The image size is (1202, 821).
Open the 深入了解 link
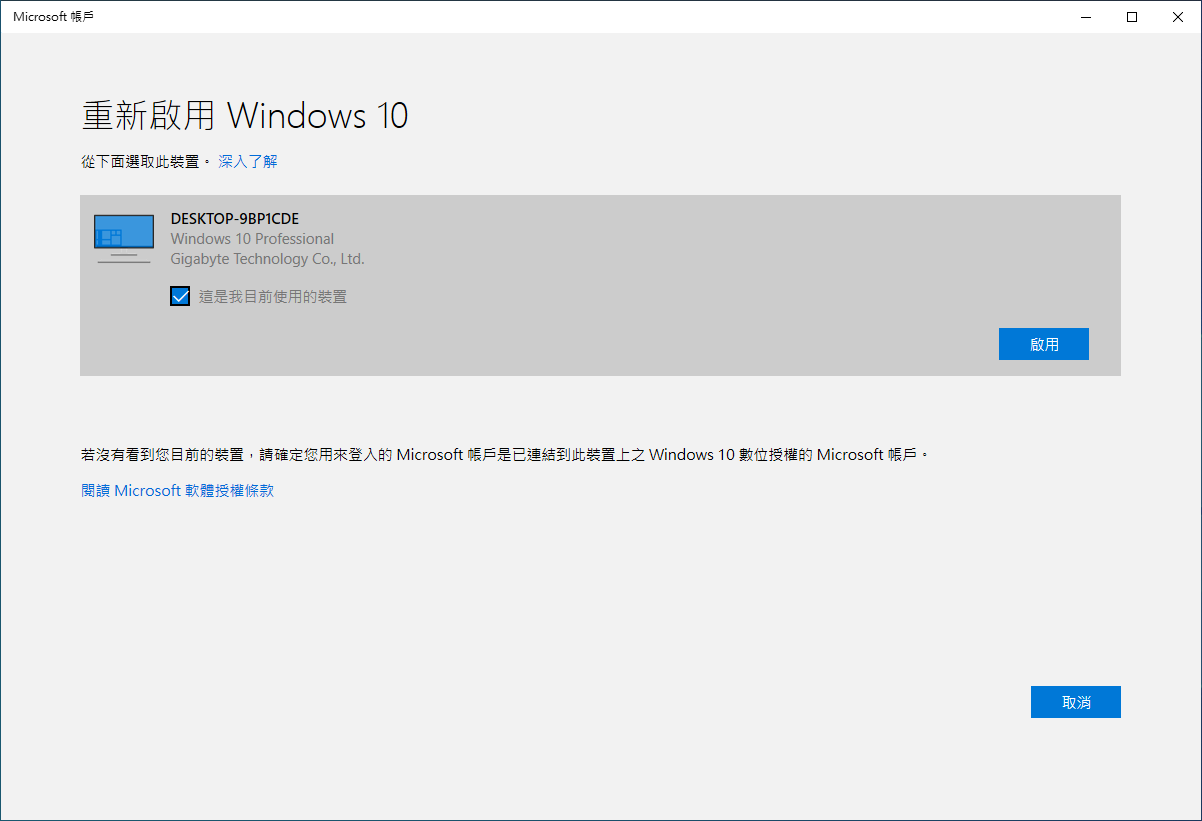click(246, 160)
